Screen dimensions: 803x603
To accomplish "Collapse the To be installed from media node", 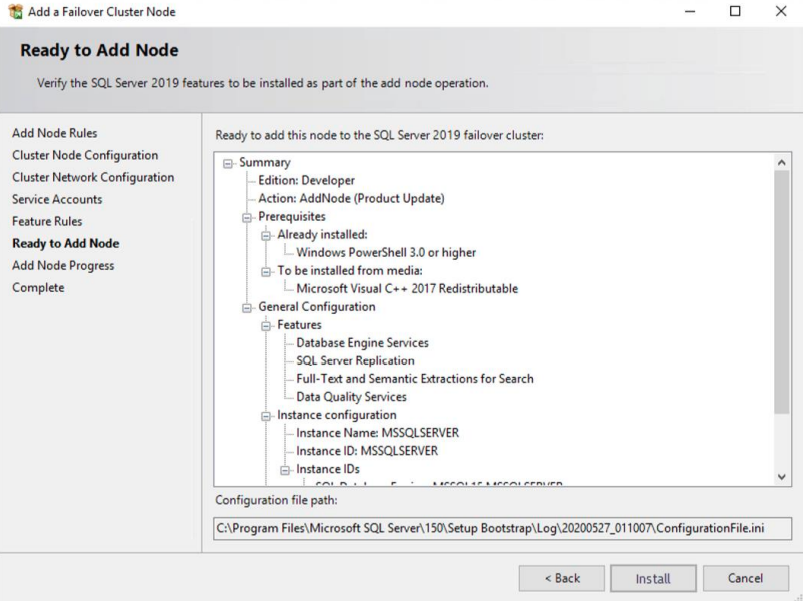I will (266, 272).
